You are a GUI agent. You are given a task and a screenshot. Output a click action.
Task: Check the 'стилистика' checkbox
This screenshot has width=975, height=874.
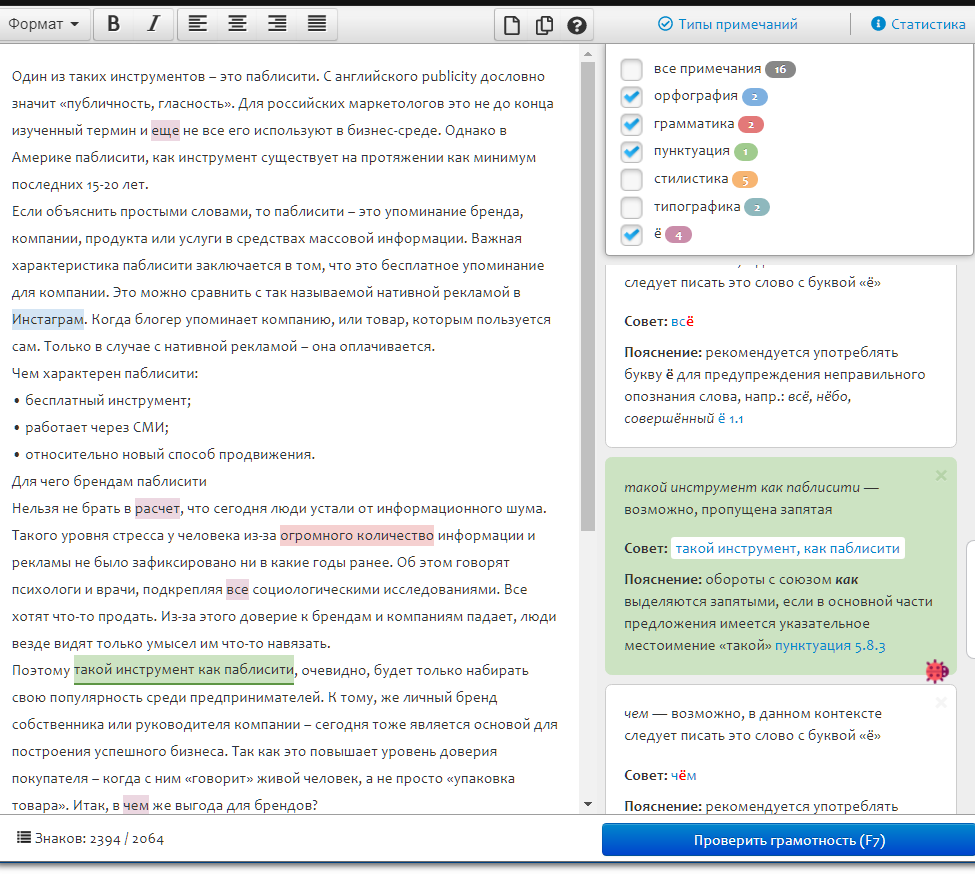coord(631,180)
